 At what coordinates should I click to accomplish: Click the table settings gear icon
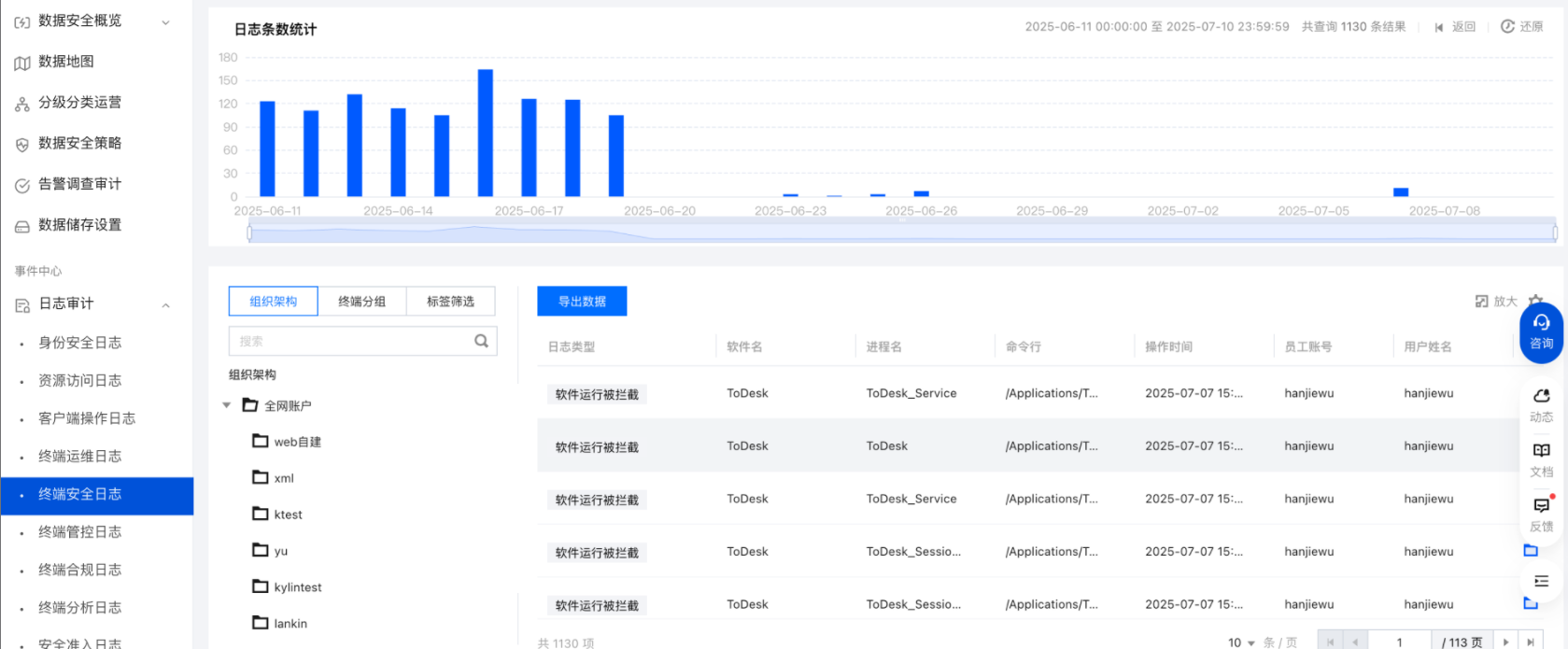[x=1535, y=300]
